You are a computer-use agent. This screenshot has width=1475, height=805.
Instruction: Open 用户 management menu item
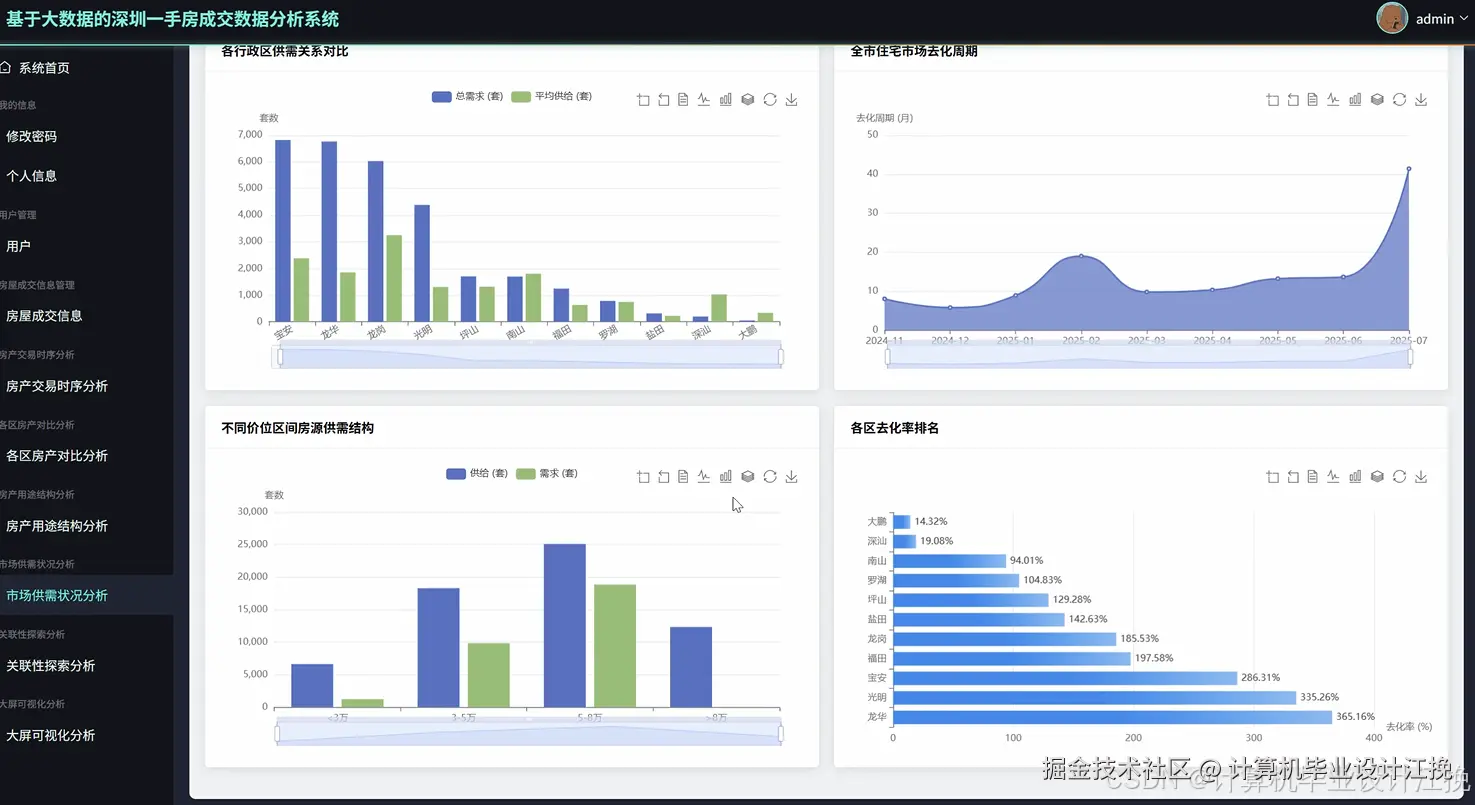tap(86, 246)
